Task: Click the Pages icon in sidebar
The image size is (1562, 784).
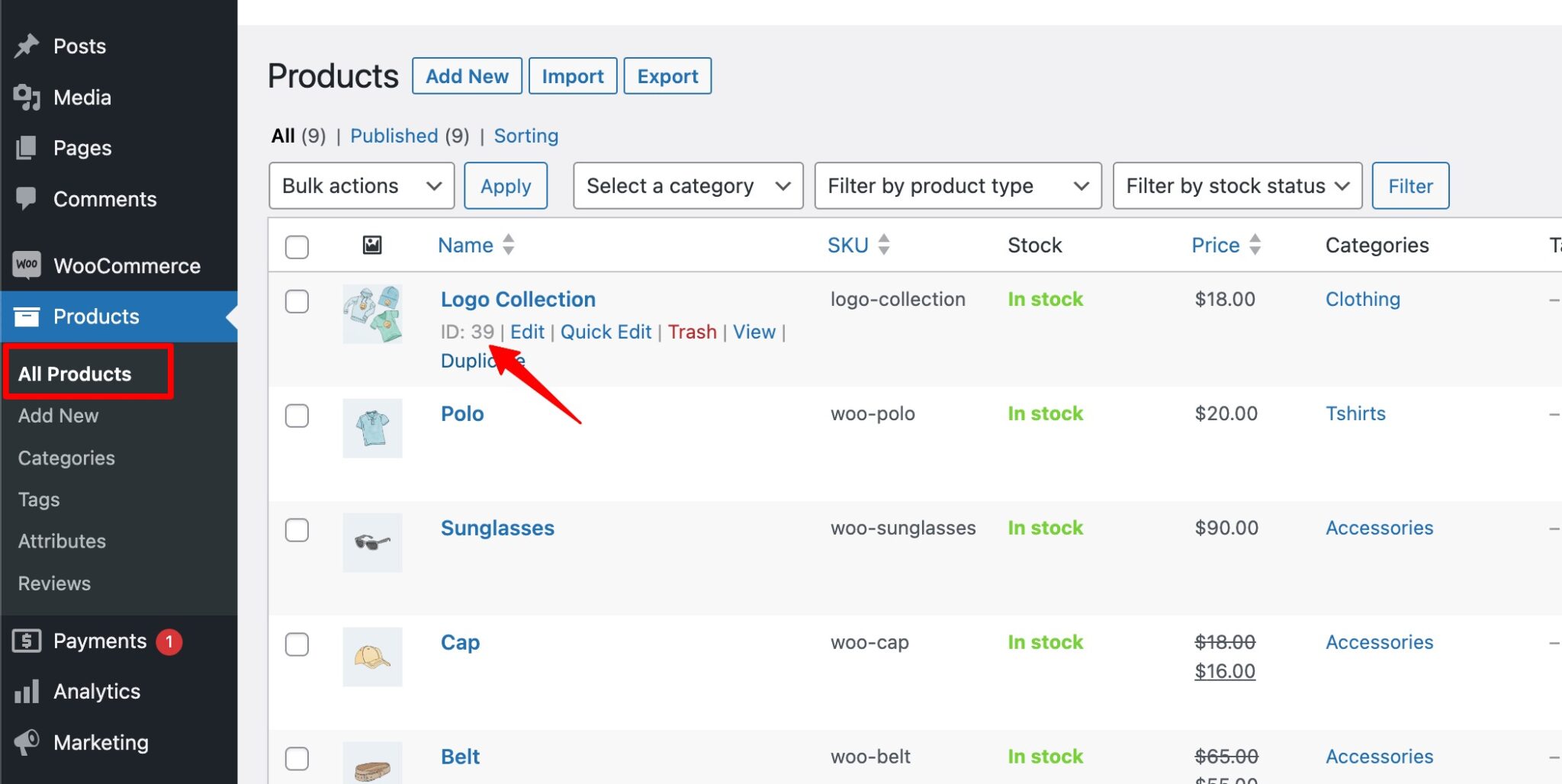Action: (x=27, y=147)
